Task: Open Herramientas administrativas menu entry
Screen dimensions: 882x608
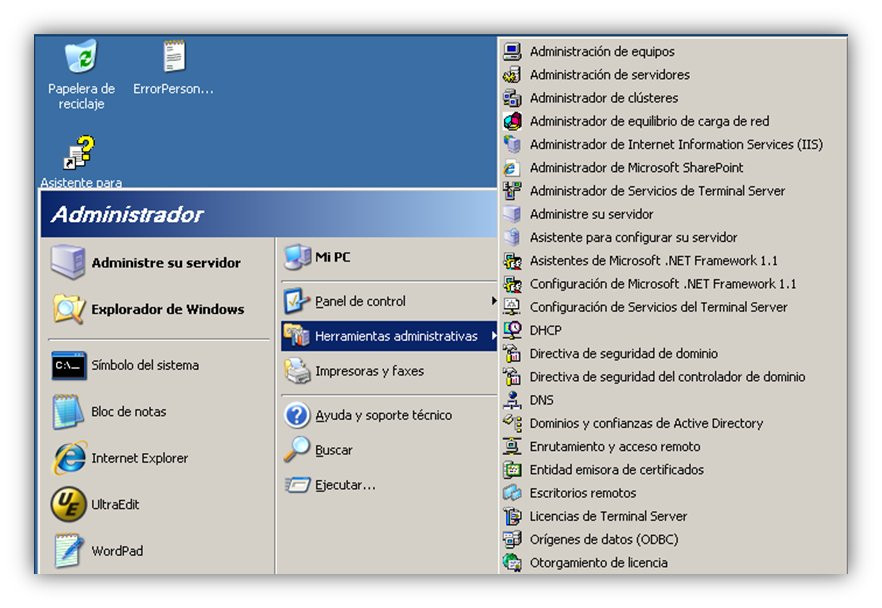Action: 389,336
